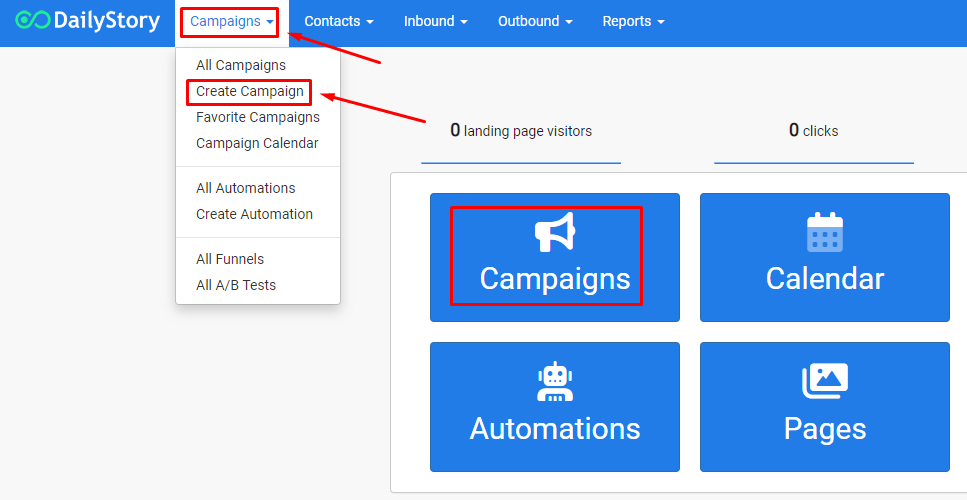
Task: Click the megaphone icon on Campaigns tile
Action: (x=555, y=232)
